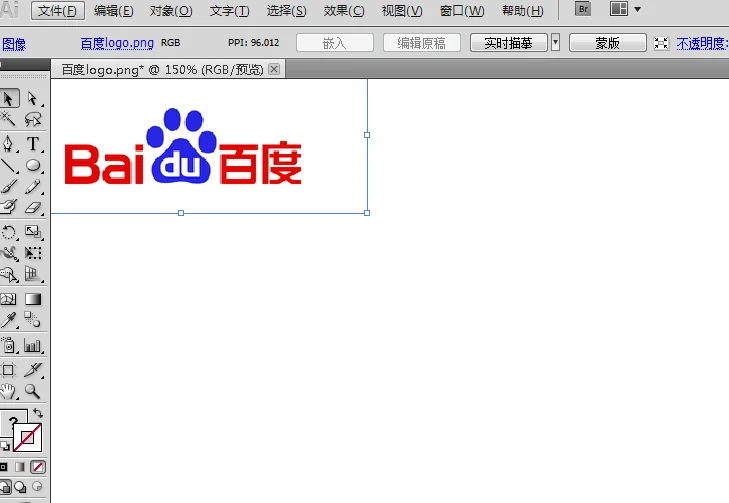Activate the Type (T) tool
This screenshot has width=729, height=503.
tap(33, 144)
